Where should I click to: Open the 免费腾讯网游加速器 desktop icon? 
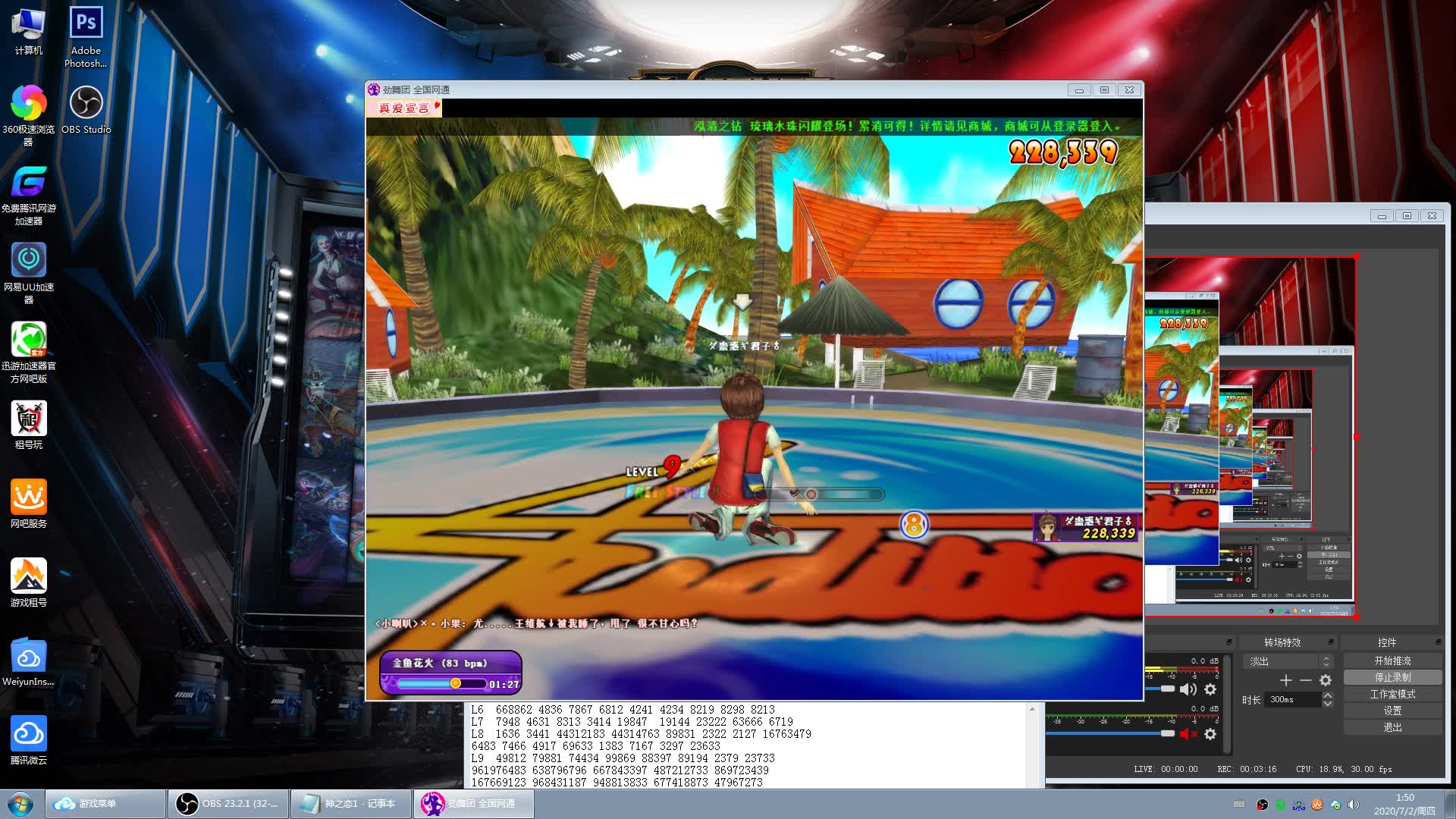click(28, 195)
